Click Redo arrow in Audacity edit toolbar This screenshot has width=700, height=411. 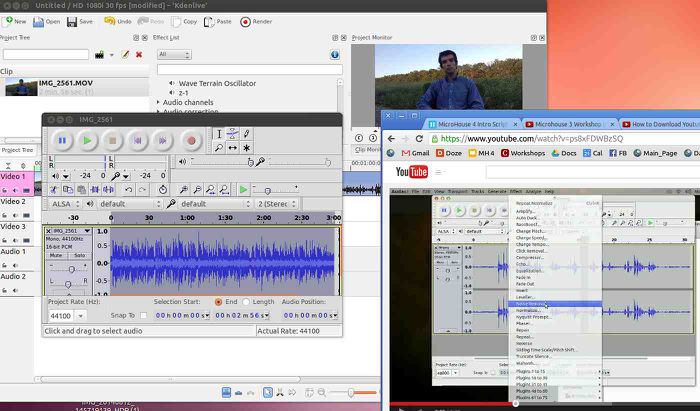[142, 190]
